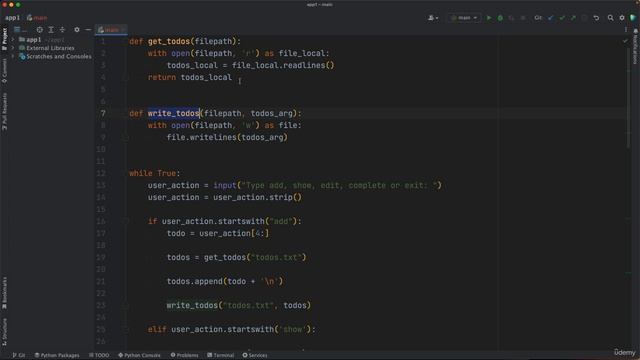Click line number 7 in gutter

click(103, 113)
